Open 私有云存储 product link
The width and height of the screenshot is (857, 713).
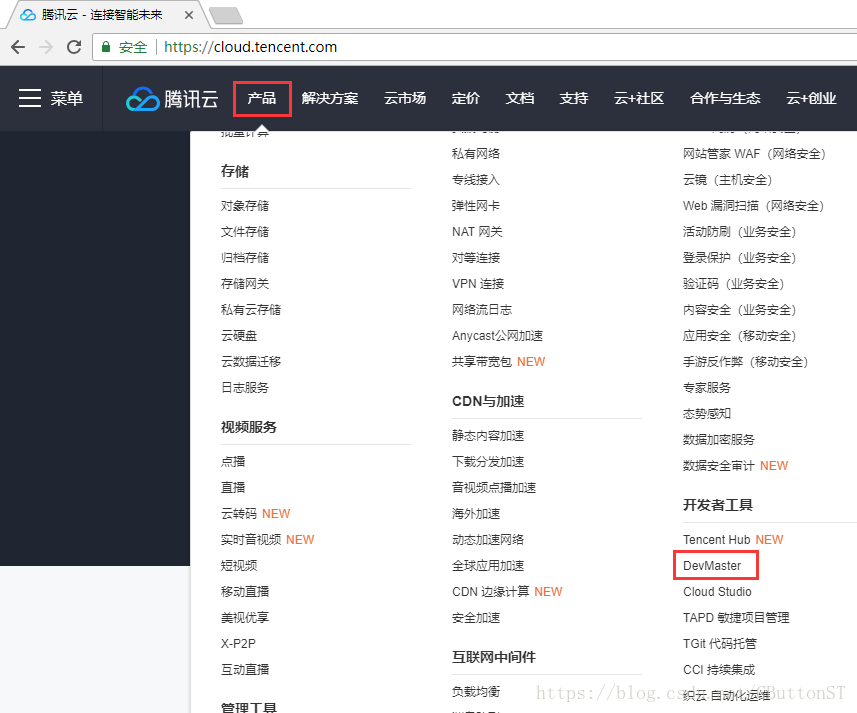pos(251,310)
